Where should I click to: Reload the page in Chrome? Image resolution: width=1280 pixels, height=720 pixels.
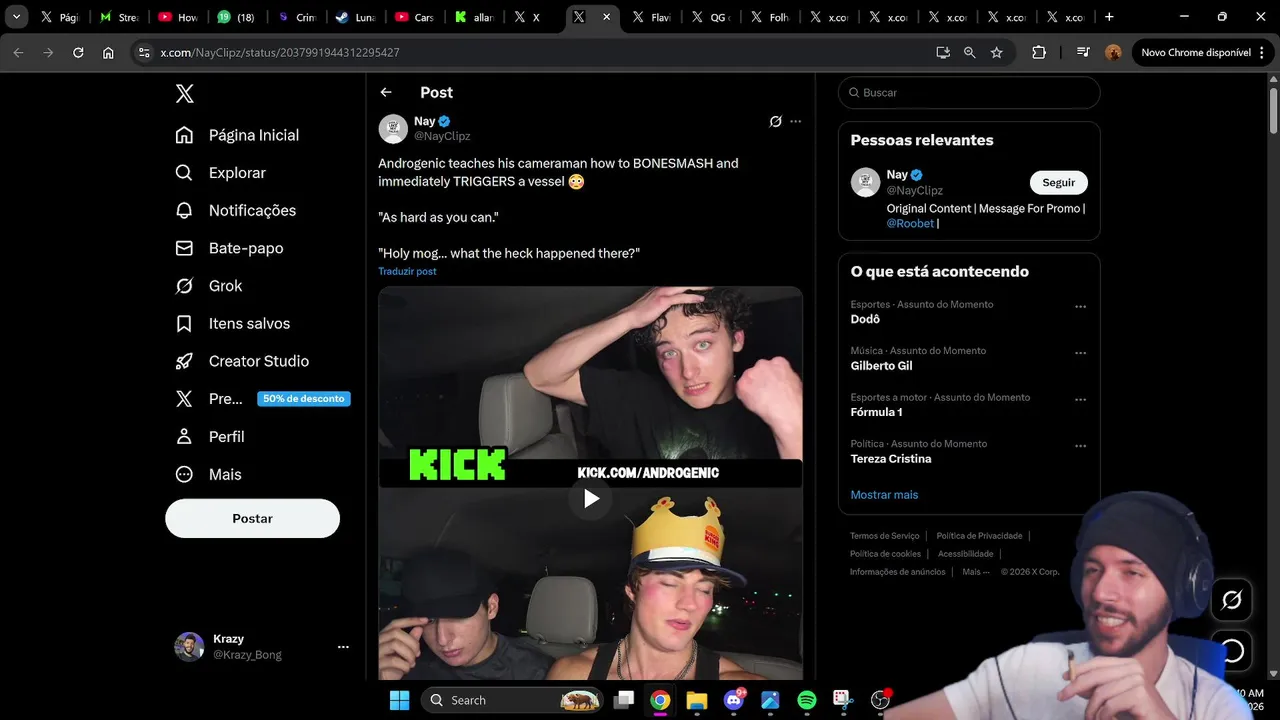tap(78, 52)
